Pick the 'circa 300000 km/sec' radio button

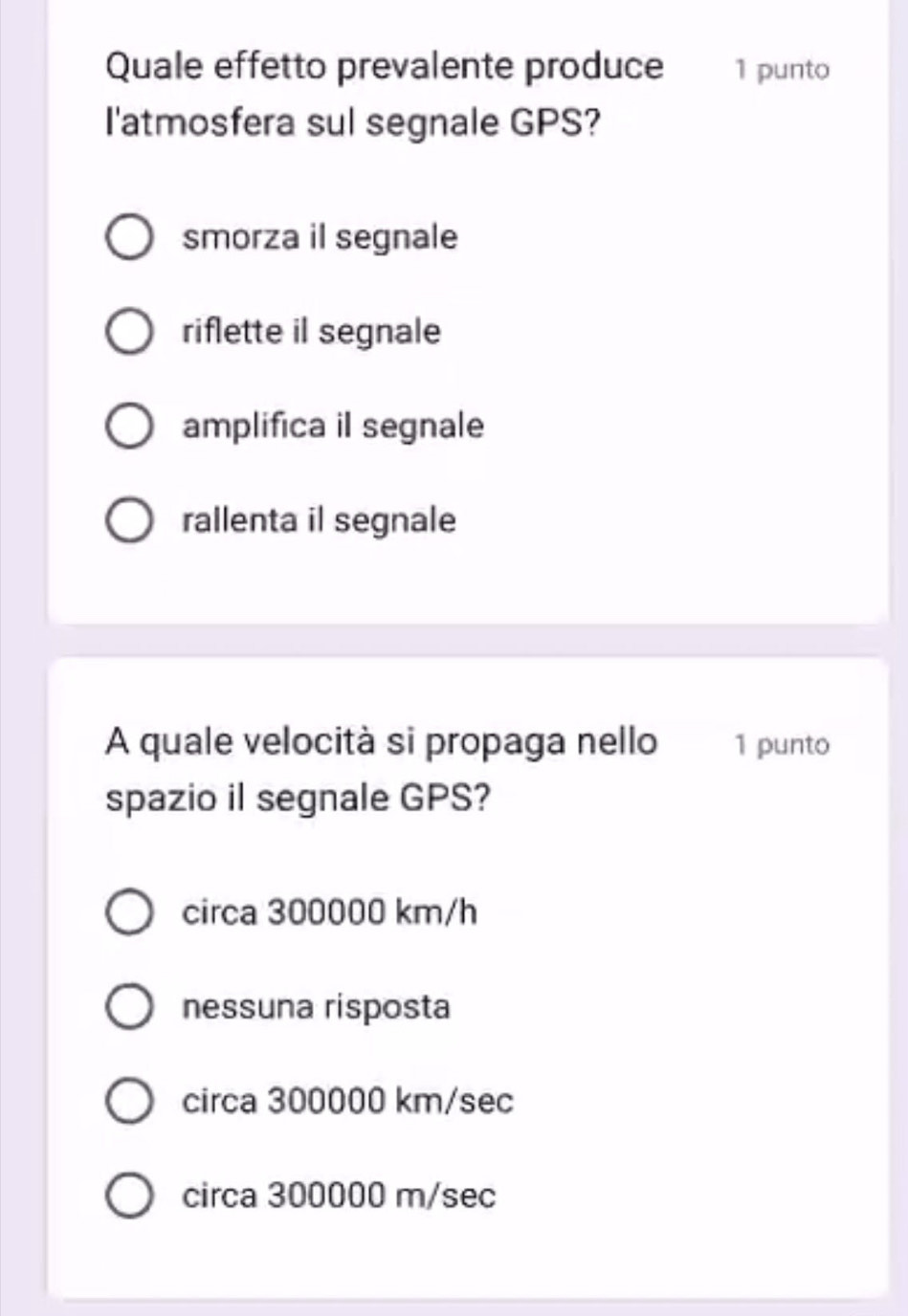[128, 1102]
